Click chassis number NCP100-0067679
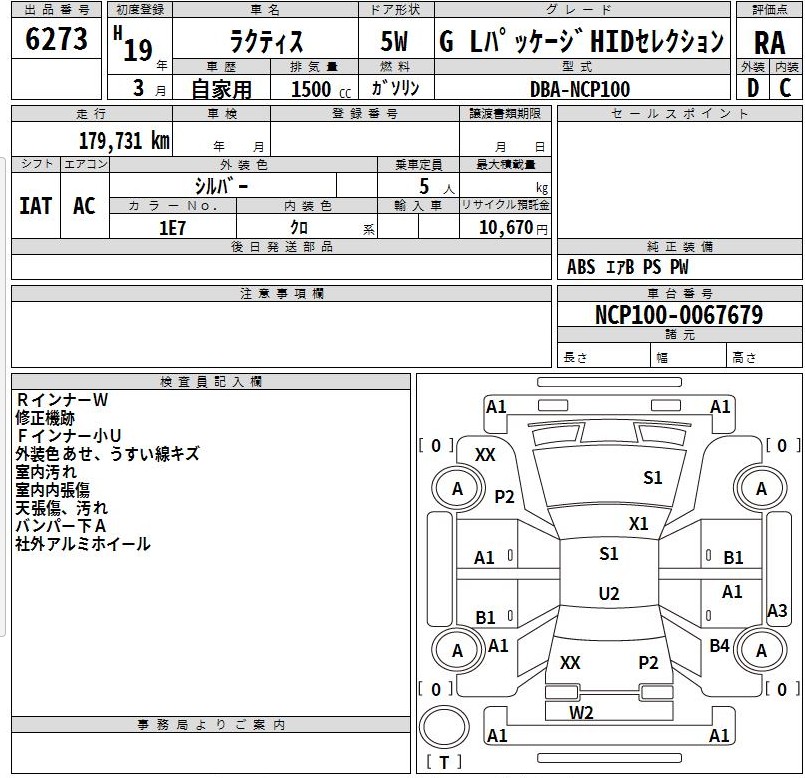805x778 pixels. pyautogui.click(x=679, y=314)
